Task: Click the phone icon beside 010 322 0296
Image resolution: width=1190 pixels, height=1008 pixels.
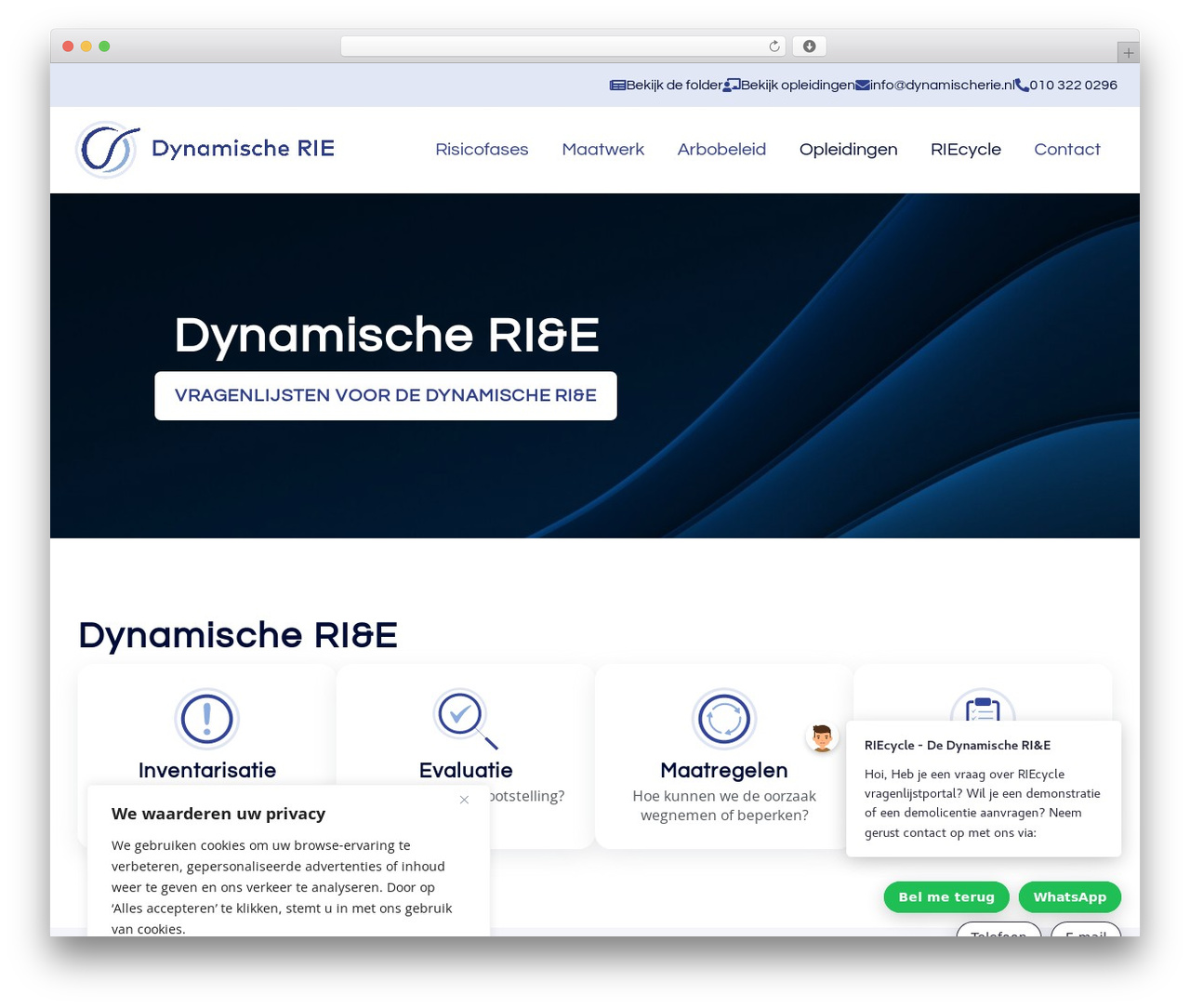Action: (1023, 85)
